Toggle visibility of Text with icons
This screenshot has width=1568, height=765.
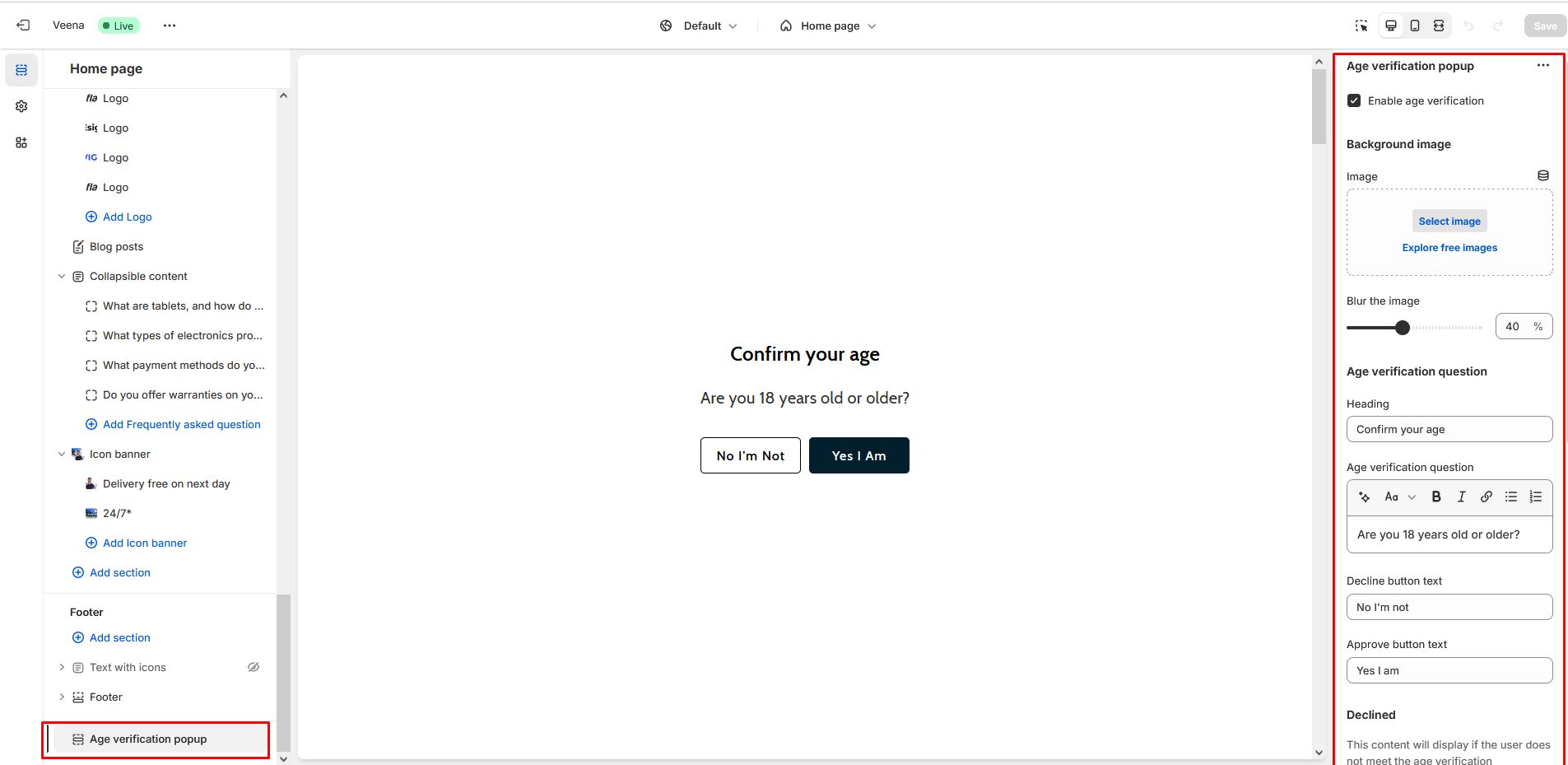tap(254, 667)
